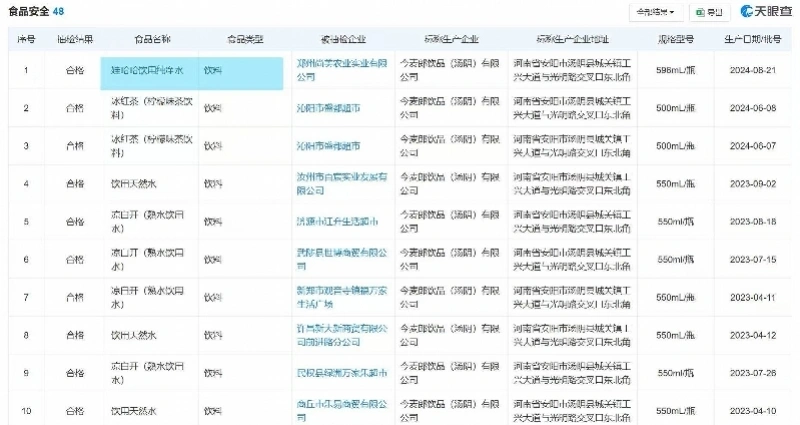Open the 汝州市 company link in row 4
800x425 pixels.
(x=342, y=184)
